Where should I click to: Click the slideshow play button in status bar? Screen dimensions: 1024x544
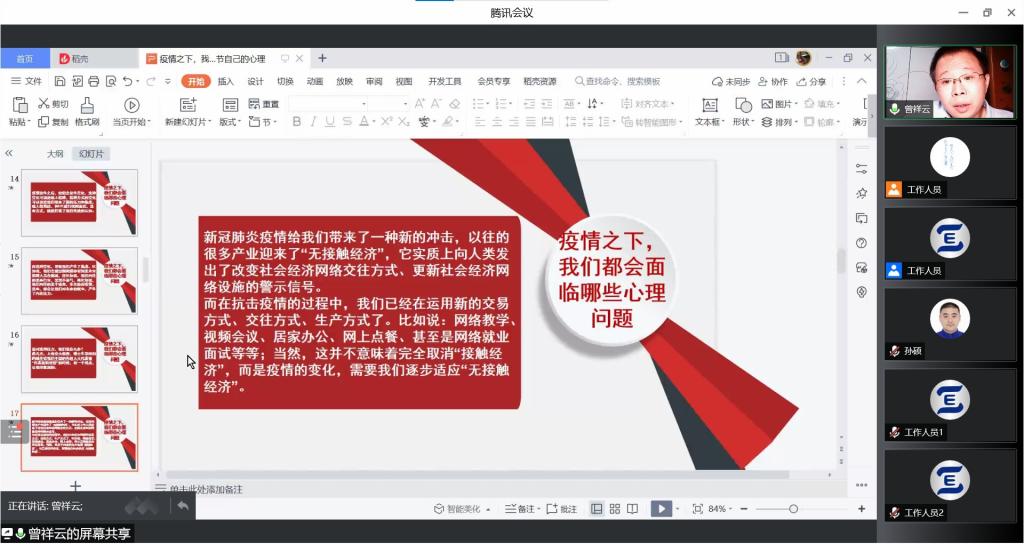[x=660, y=509]
